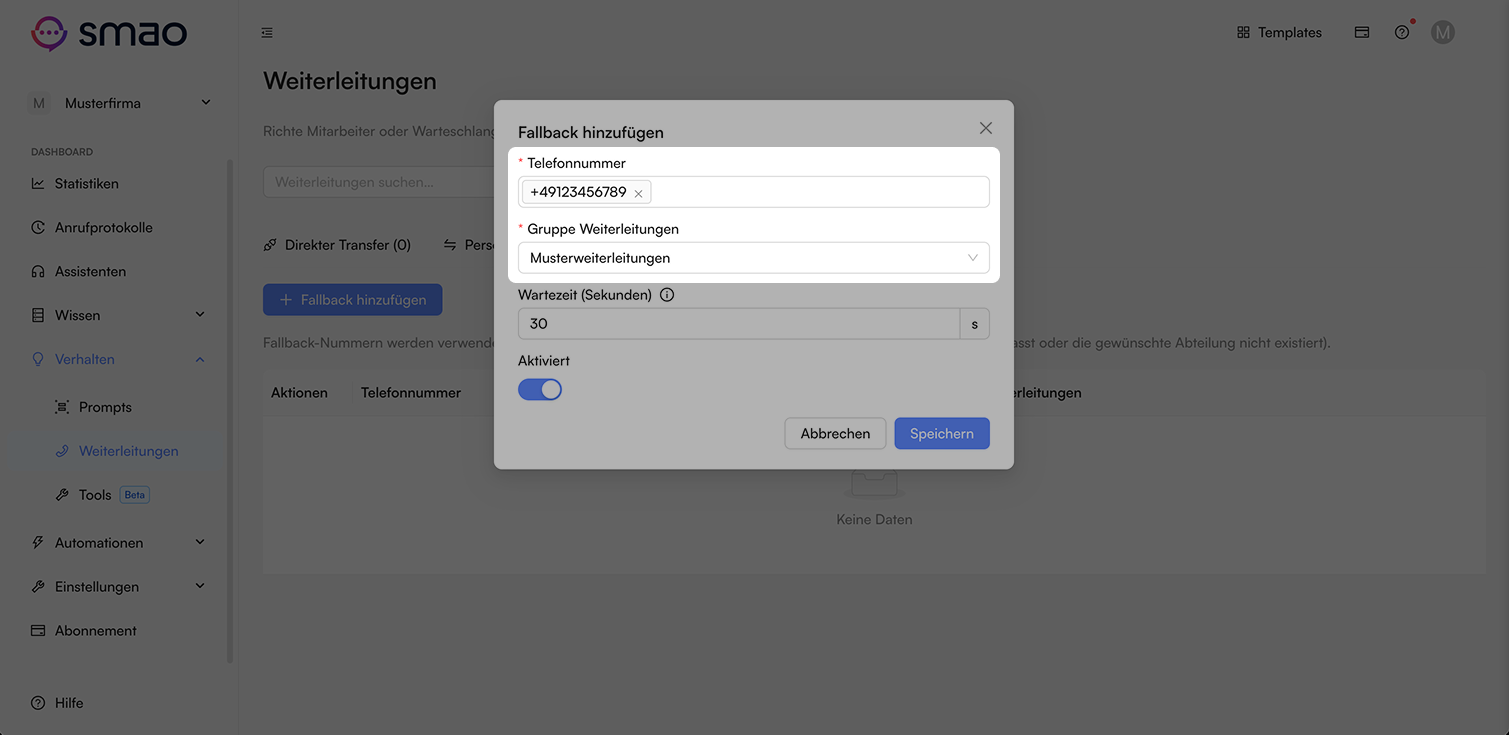Click Prompts scan icon

(62, 407)
